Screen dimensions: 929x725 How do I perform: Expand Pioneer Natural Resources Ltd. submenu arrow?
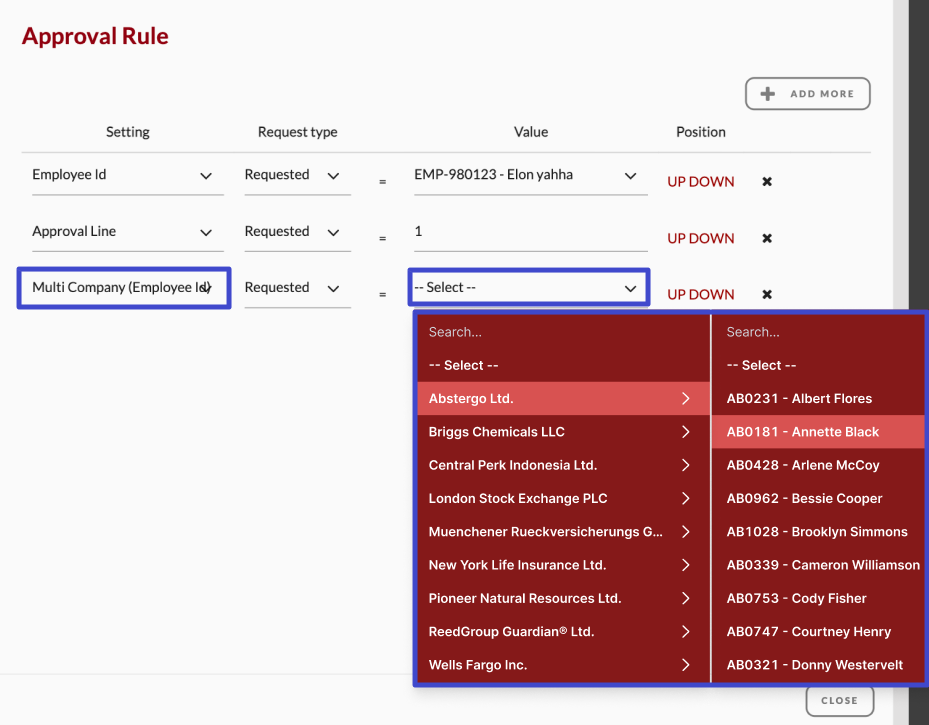pos(687,598)
